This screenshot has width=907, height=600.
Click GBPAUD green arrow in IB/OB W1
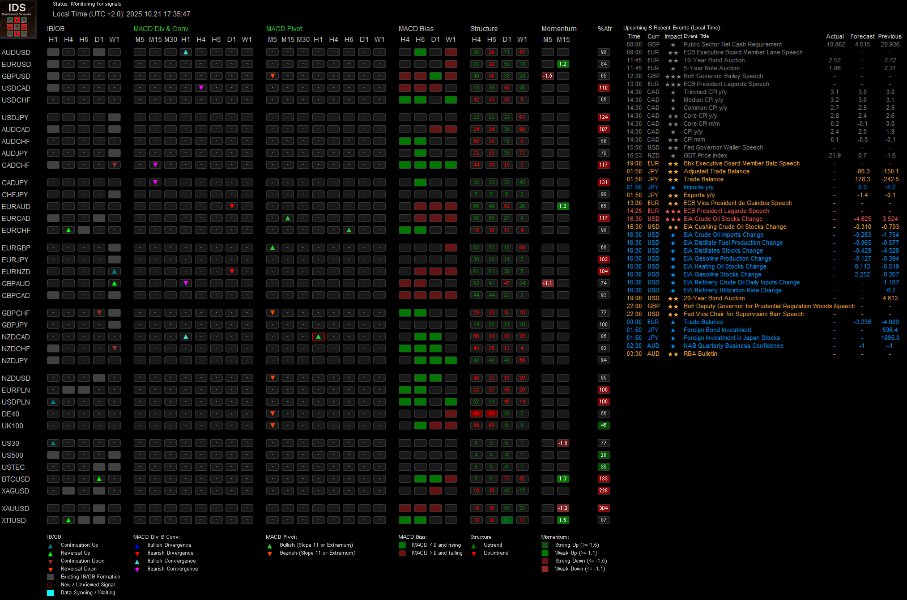(115, 284)
